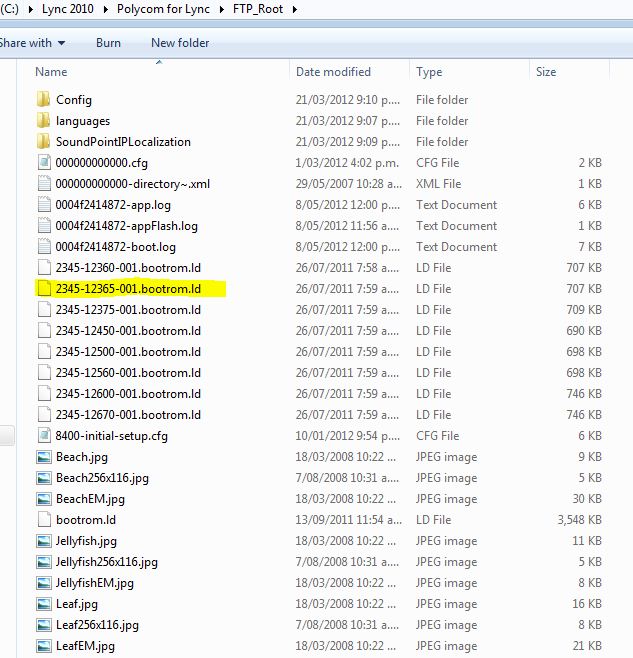Image resolution: width=633 pixels, height=658 pixels.
Task: Click the Jellyfish.jpg image icon
Action: [43, 541]
